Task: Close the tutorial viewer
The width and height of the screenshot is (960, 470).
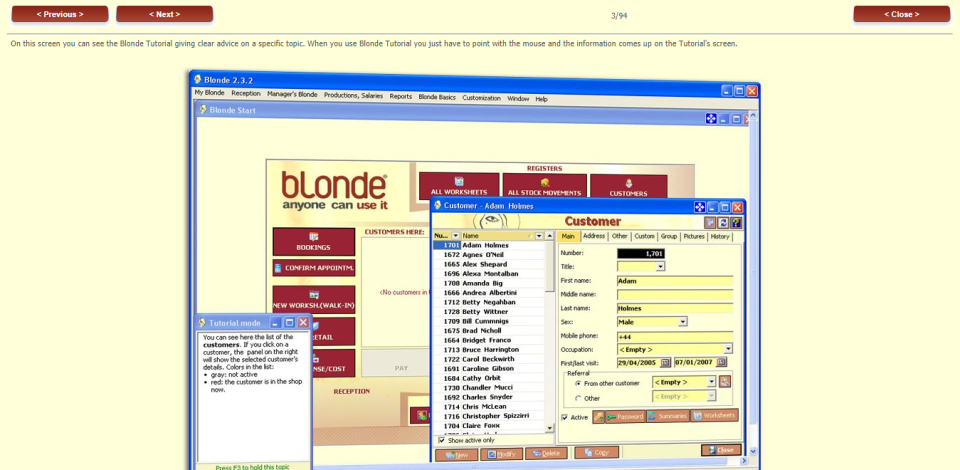Action: click(902, 14)
